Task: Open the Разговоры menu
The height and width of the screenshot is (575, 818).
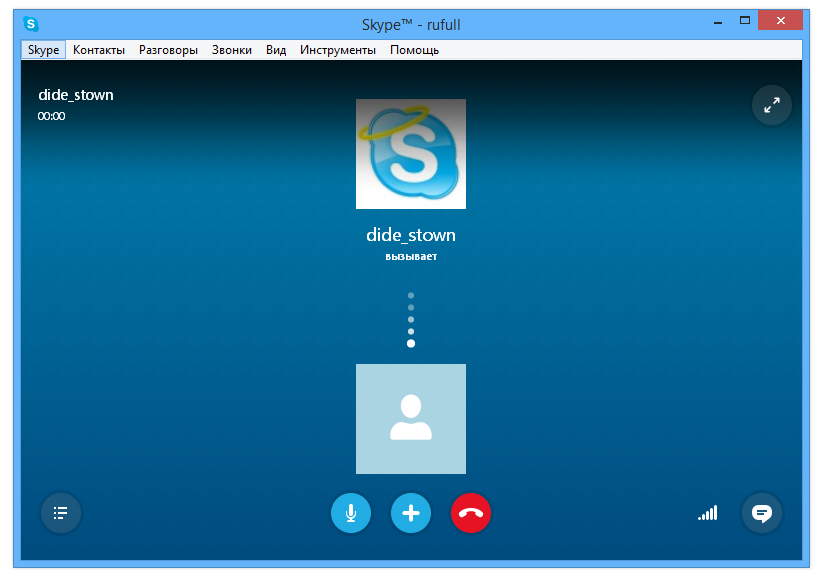Action: (x=168, y=50)
